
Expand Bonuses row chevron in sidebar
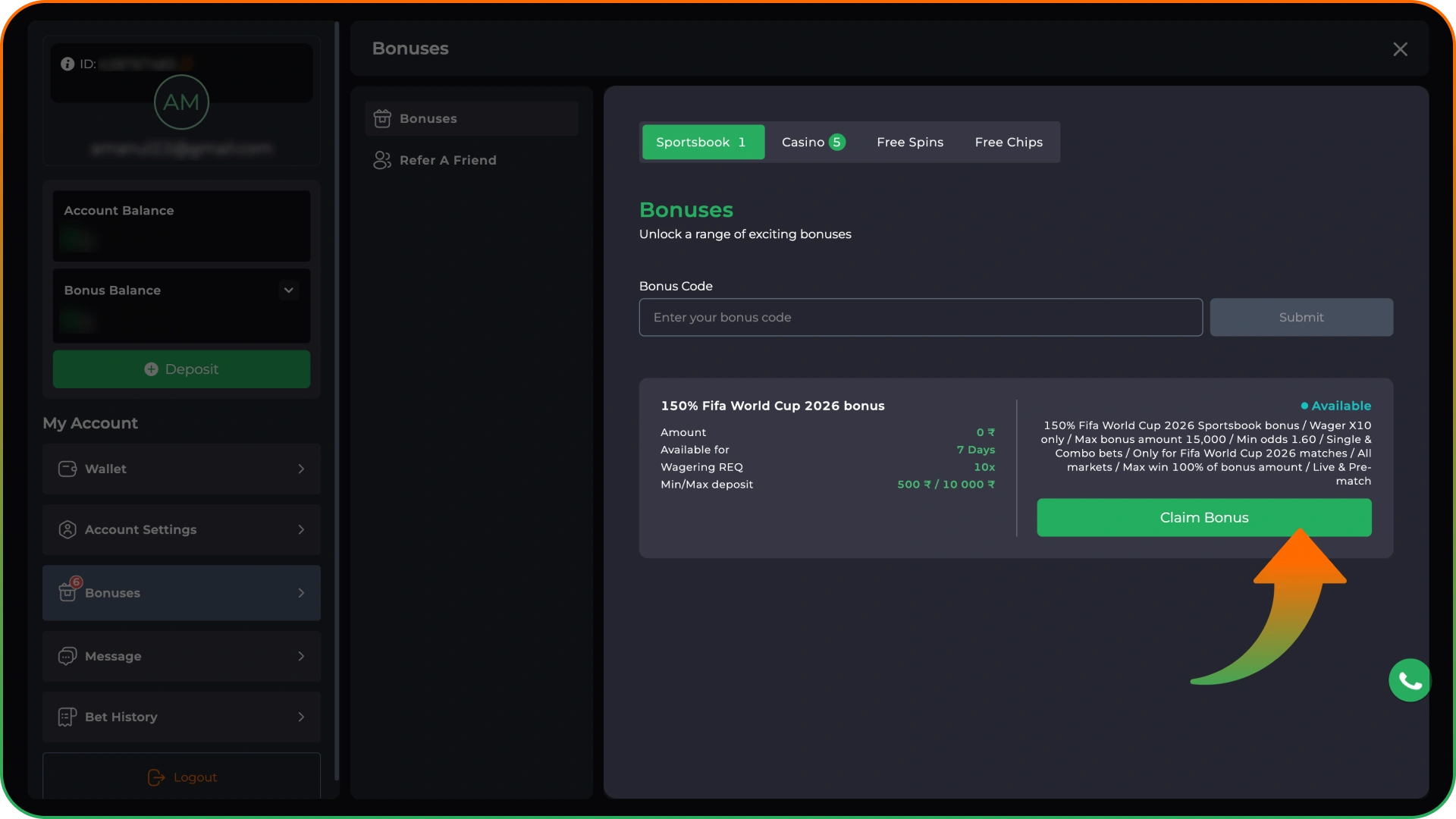tap(301, 593)
